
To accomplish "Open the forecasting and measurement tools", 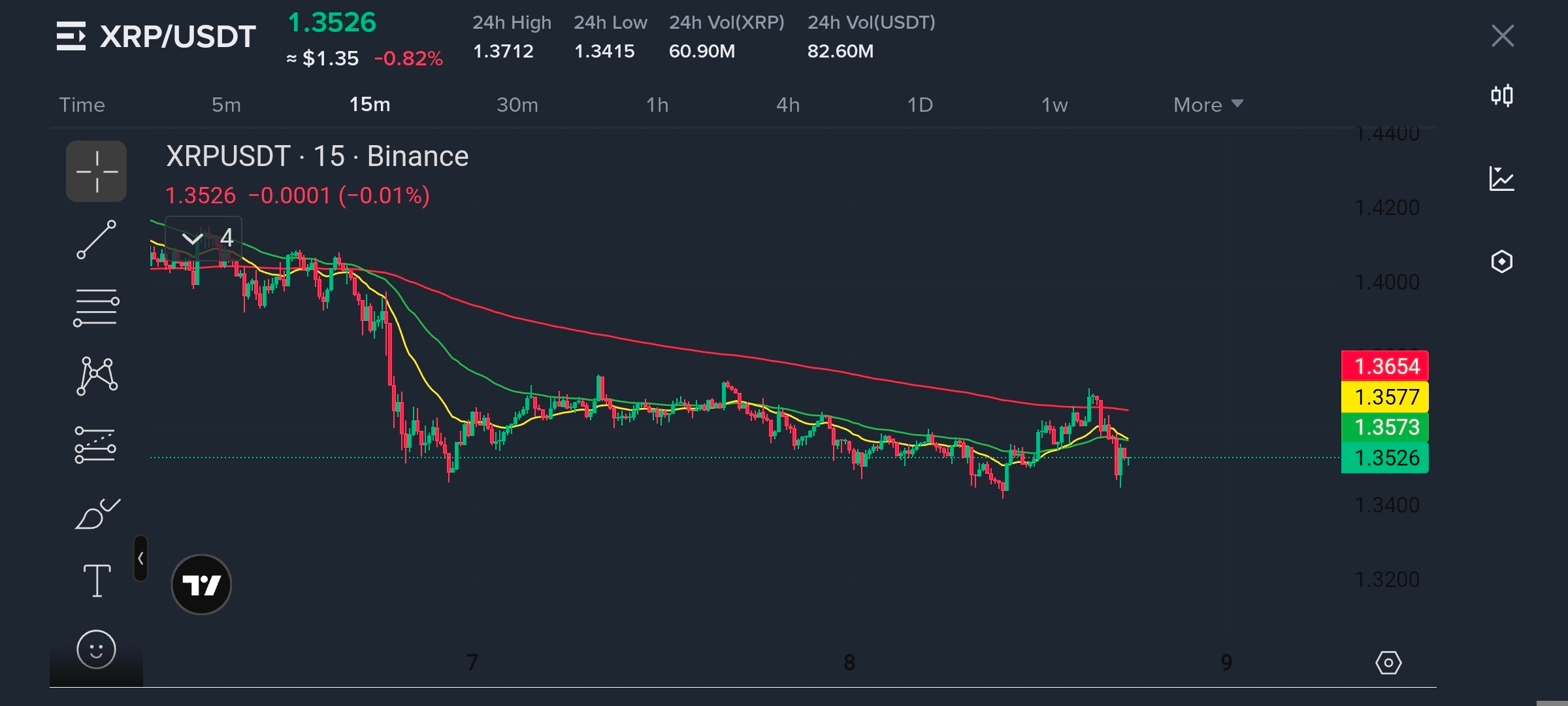I will 95,445.
